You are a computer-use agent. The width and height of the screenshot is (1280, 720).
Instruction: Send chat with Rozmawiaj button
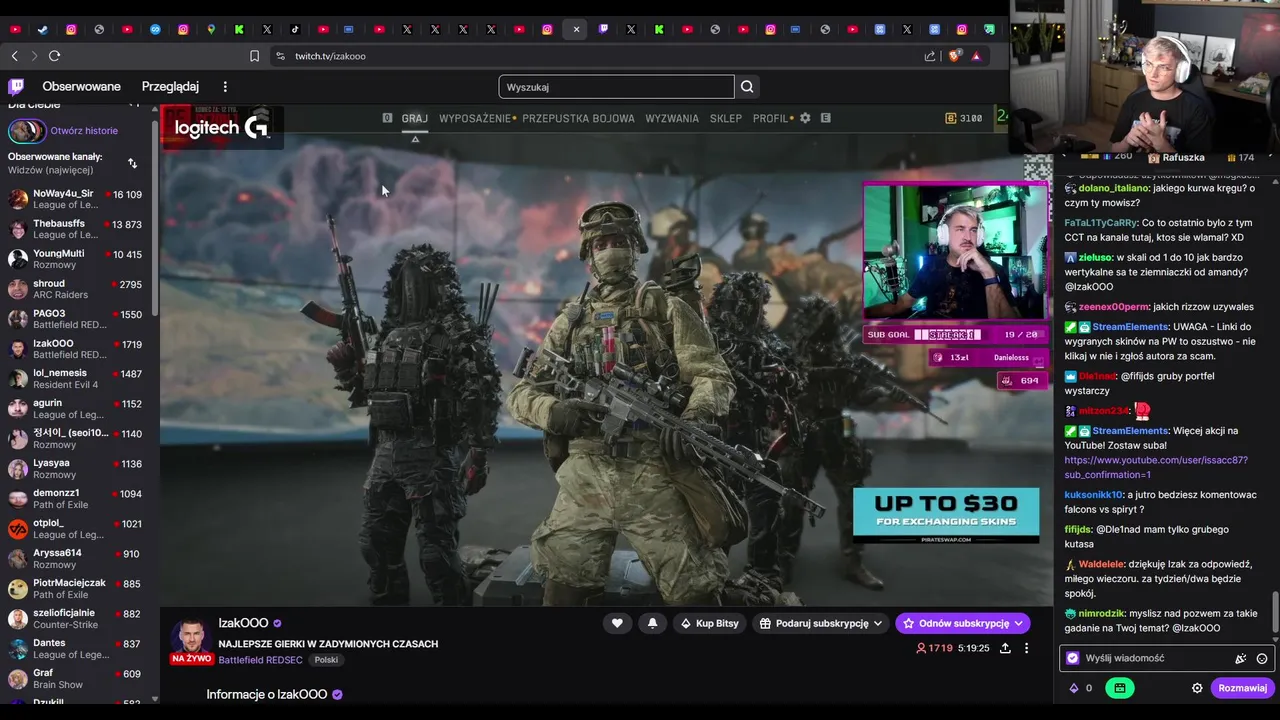pyautogui.click(x=1242, y=688)
